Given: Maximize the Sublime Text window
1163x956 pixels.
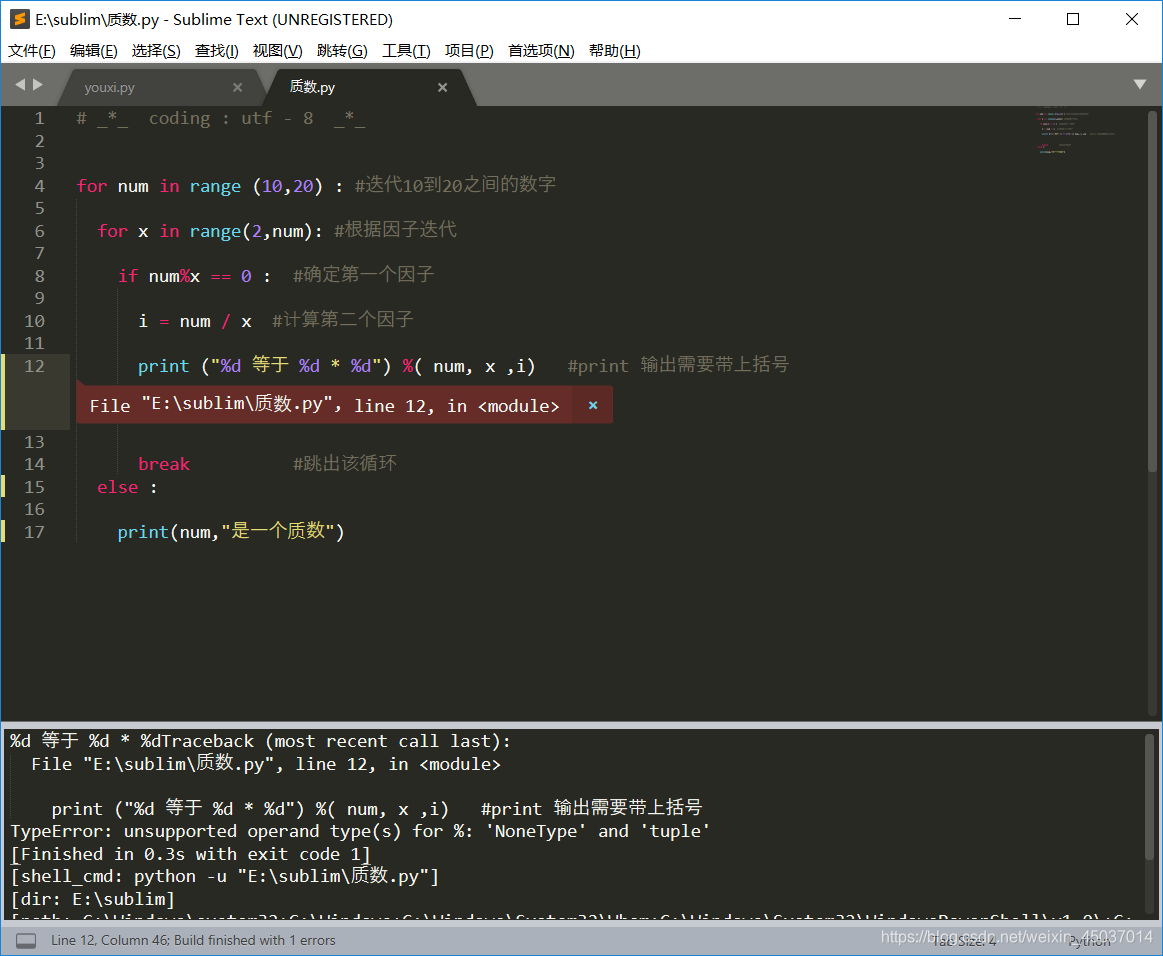Looking at the screenshot, I should 1073,19.
